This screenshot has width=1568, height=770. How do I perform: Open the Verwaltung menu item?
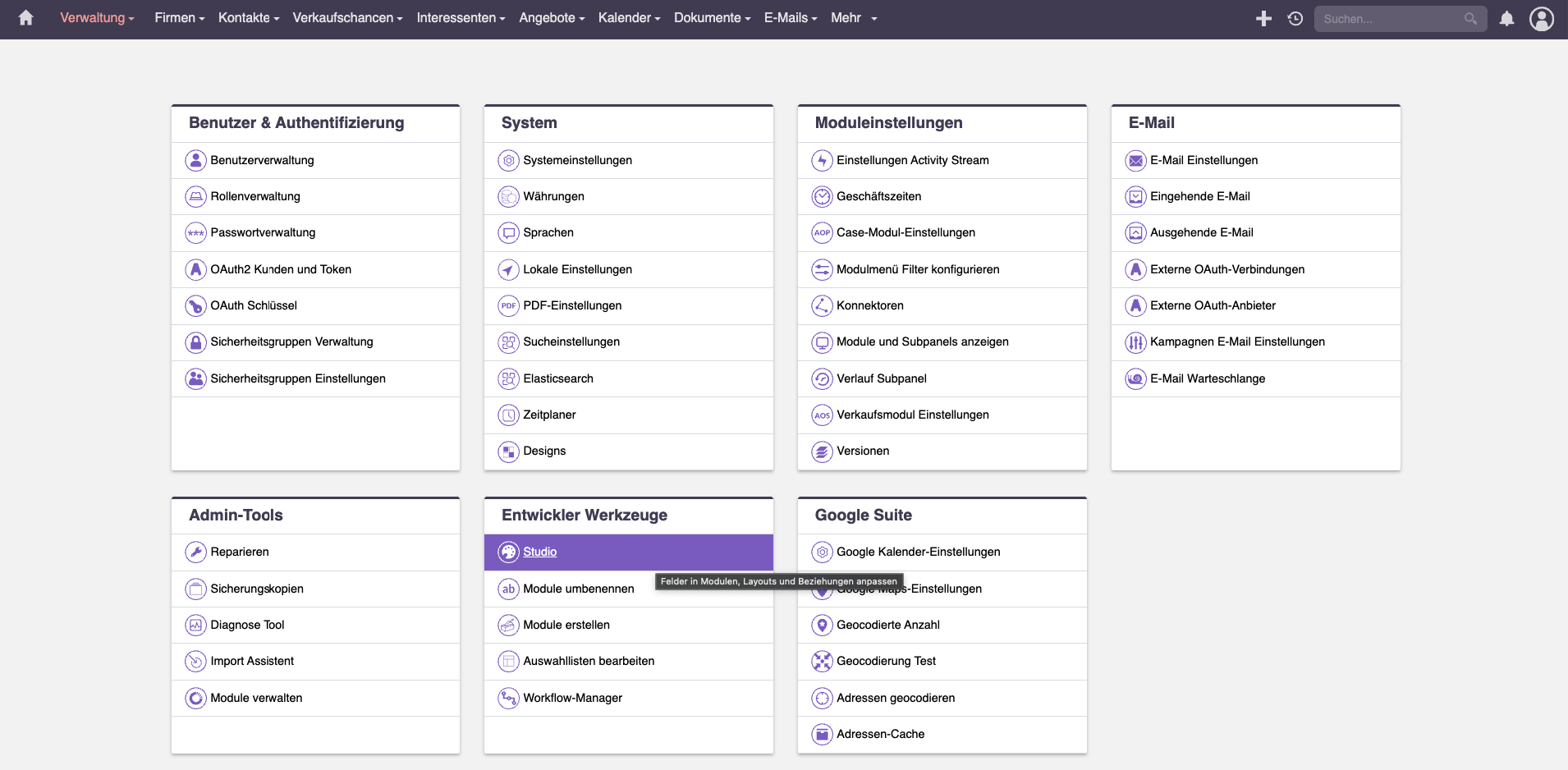(97, 18)
